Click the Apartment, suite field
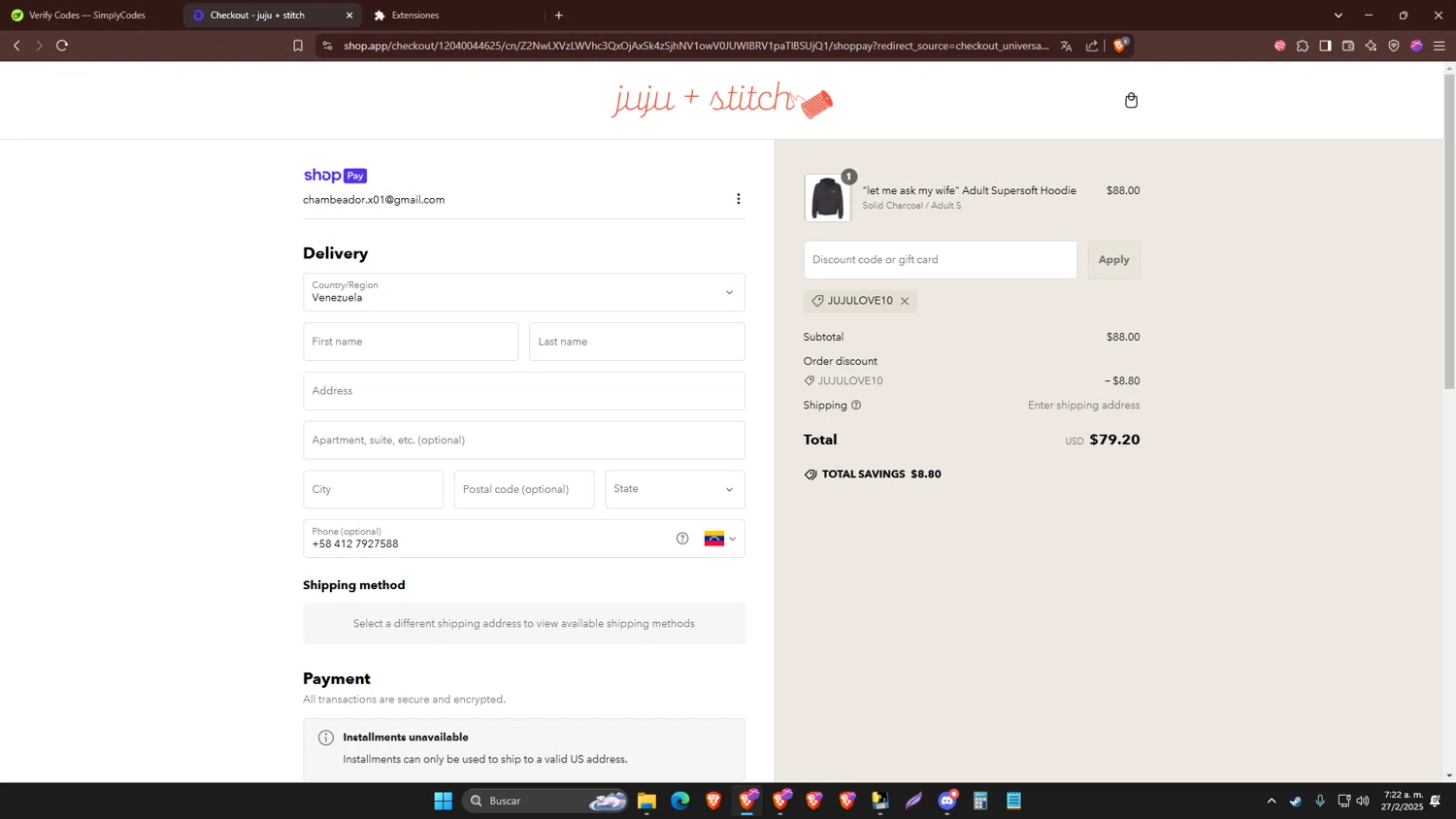This screenshot has height=819, width=1456. tap(524, 441)
